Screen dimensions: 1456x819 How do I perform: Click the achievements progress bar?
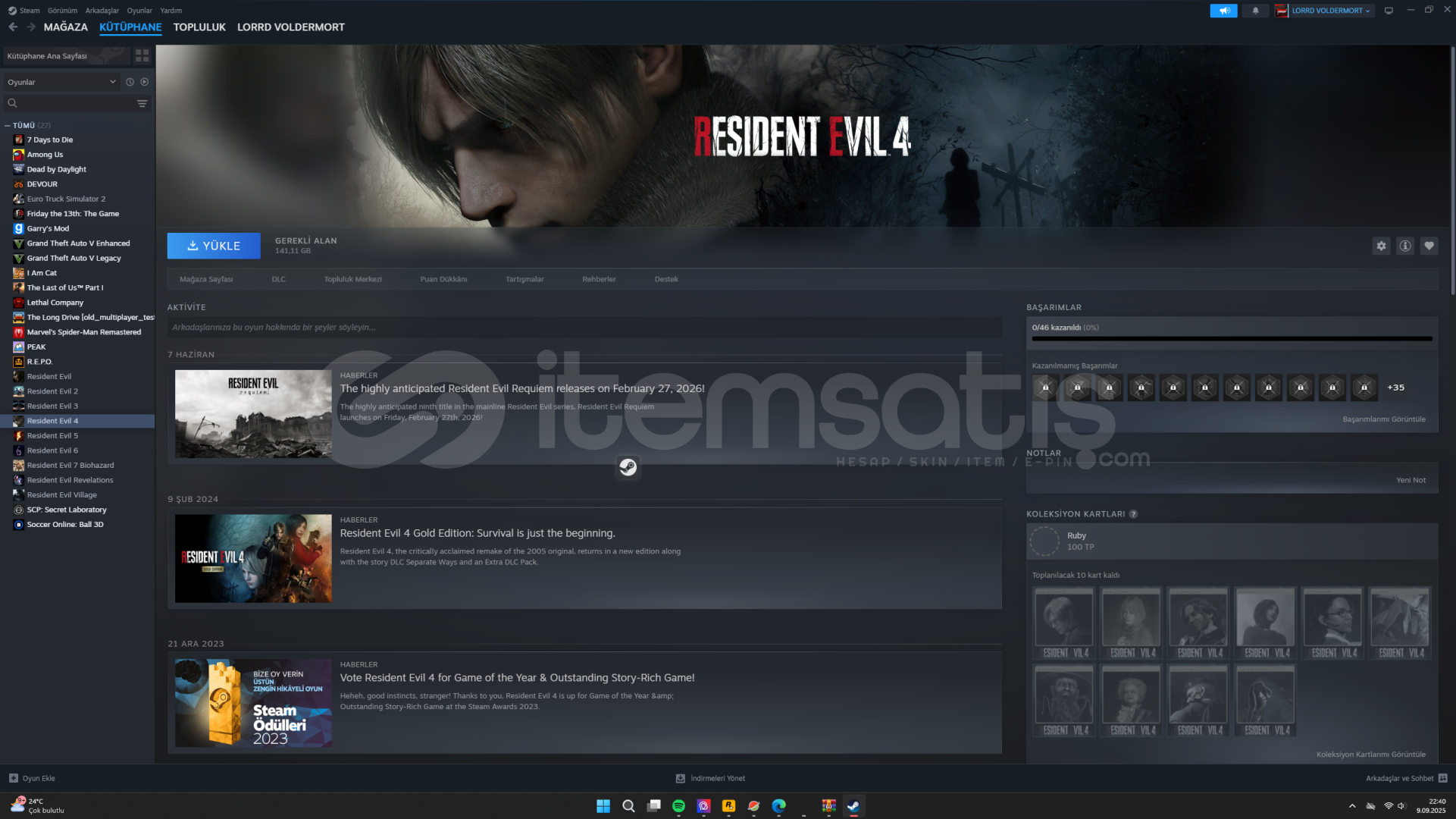tap(1232, 339)
